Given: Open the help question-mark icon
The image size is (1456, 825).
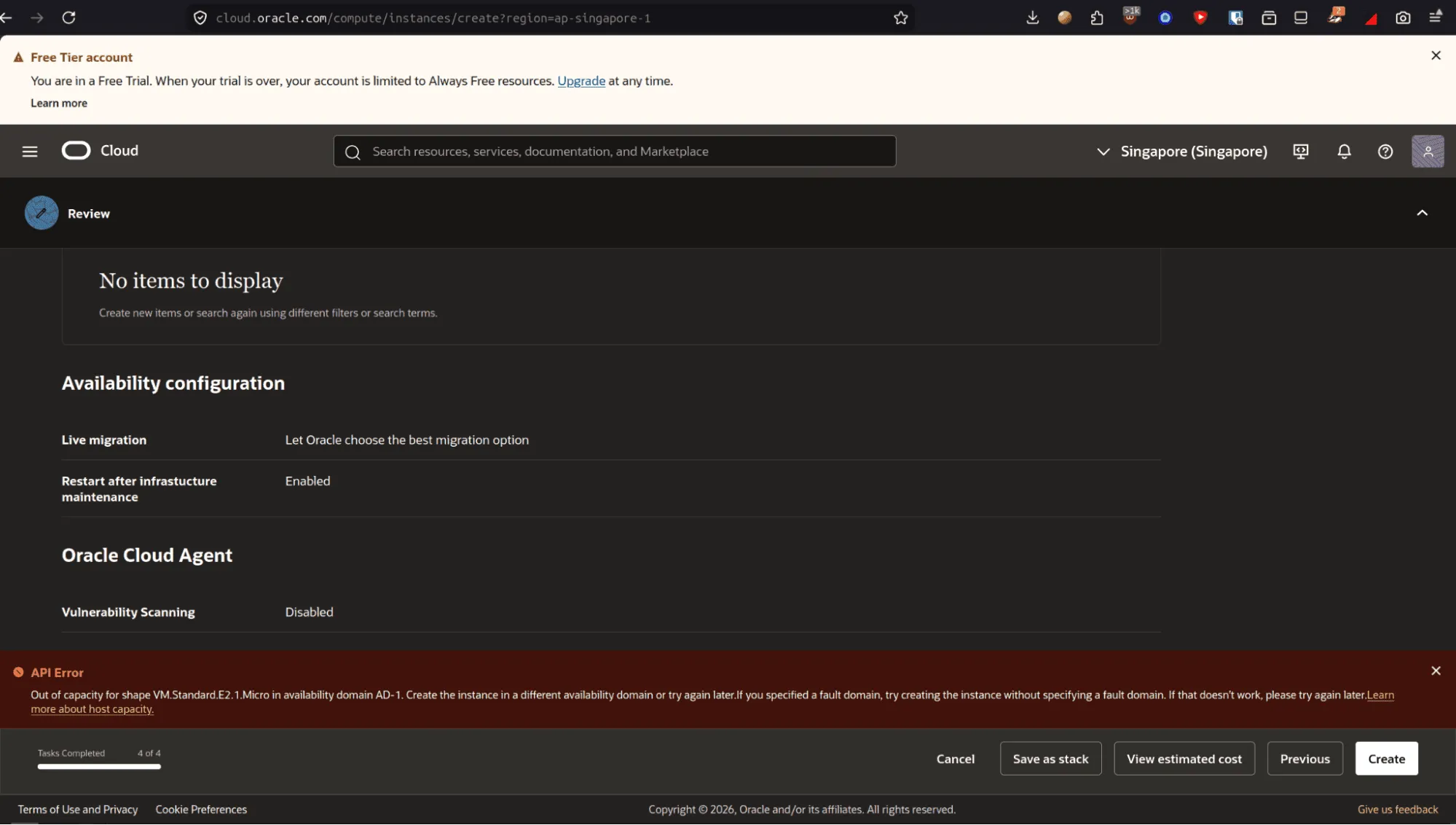Looking at the screenshot, I should 1385,152.
